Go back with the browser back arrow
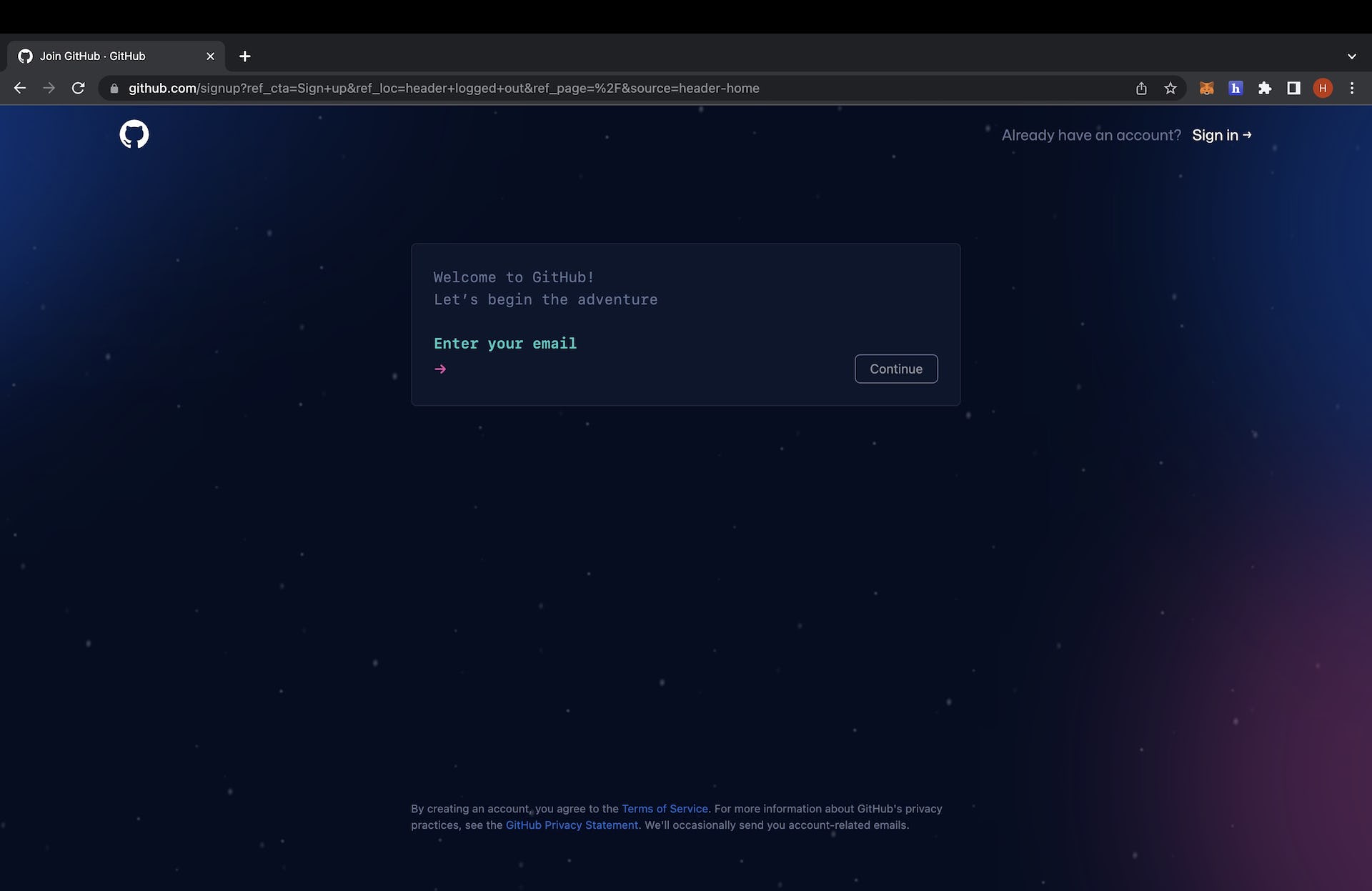 pyautogui.click(x=20, y=88)
